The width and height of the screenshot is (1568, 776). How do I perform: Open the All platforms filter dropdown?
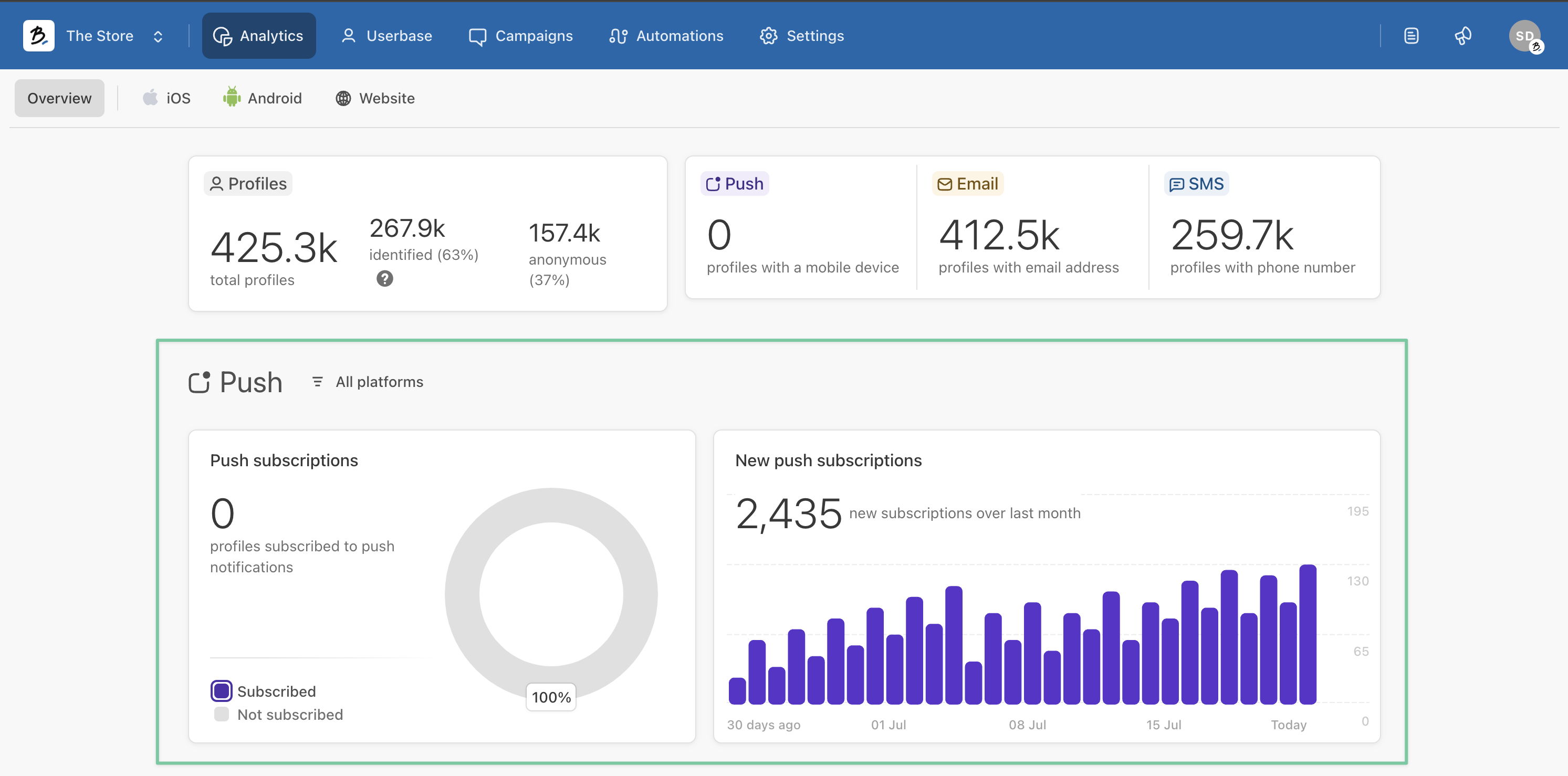(367, 382)
